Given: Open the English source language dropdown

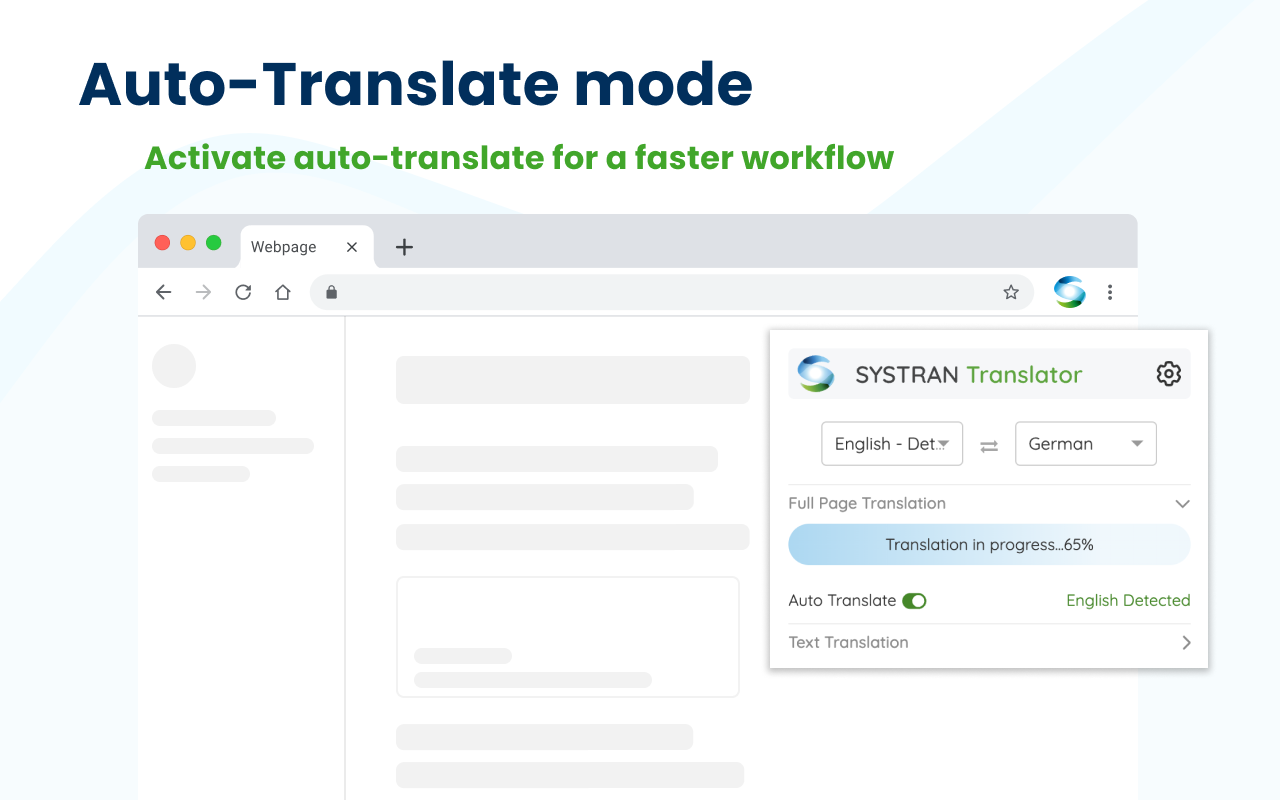Looking at the screenshot, I should pos(892,444).
